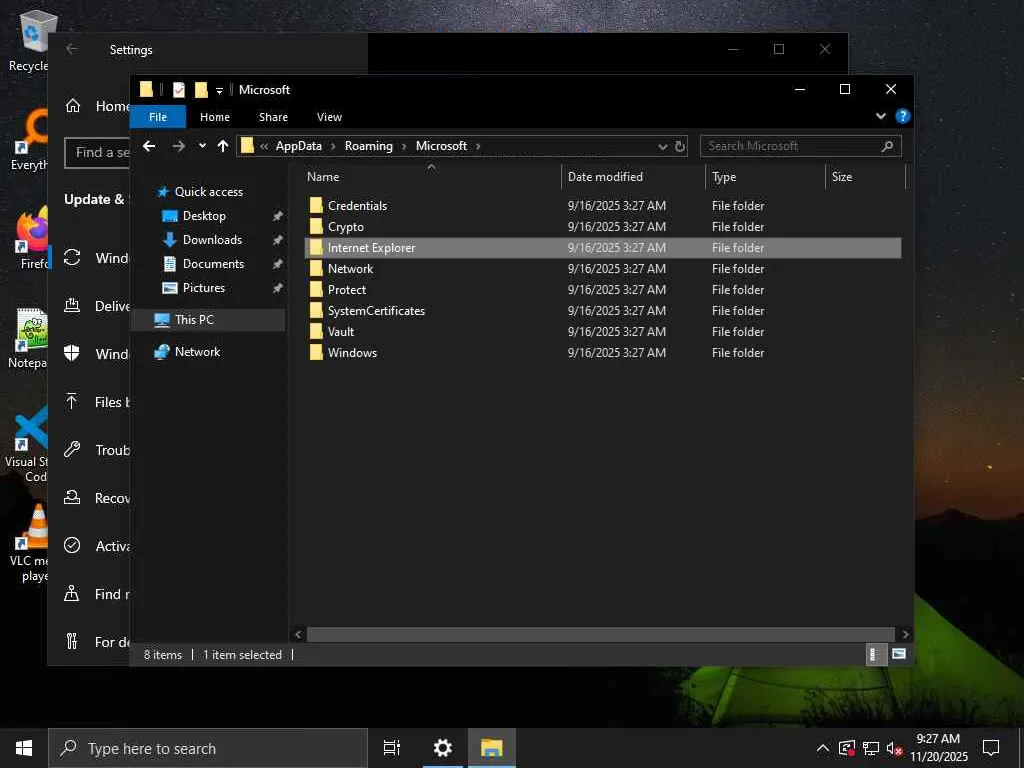
Task: Select the Vault folder icon
Action: 316,331
